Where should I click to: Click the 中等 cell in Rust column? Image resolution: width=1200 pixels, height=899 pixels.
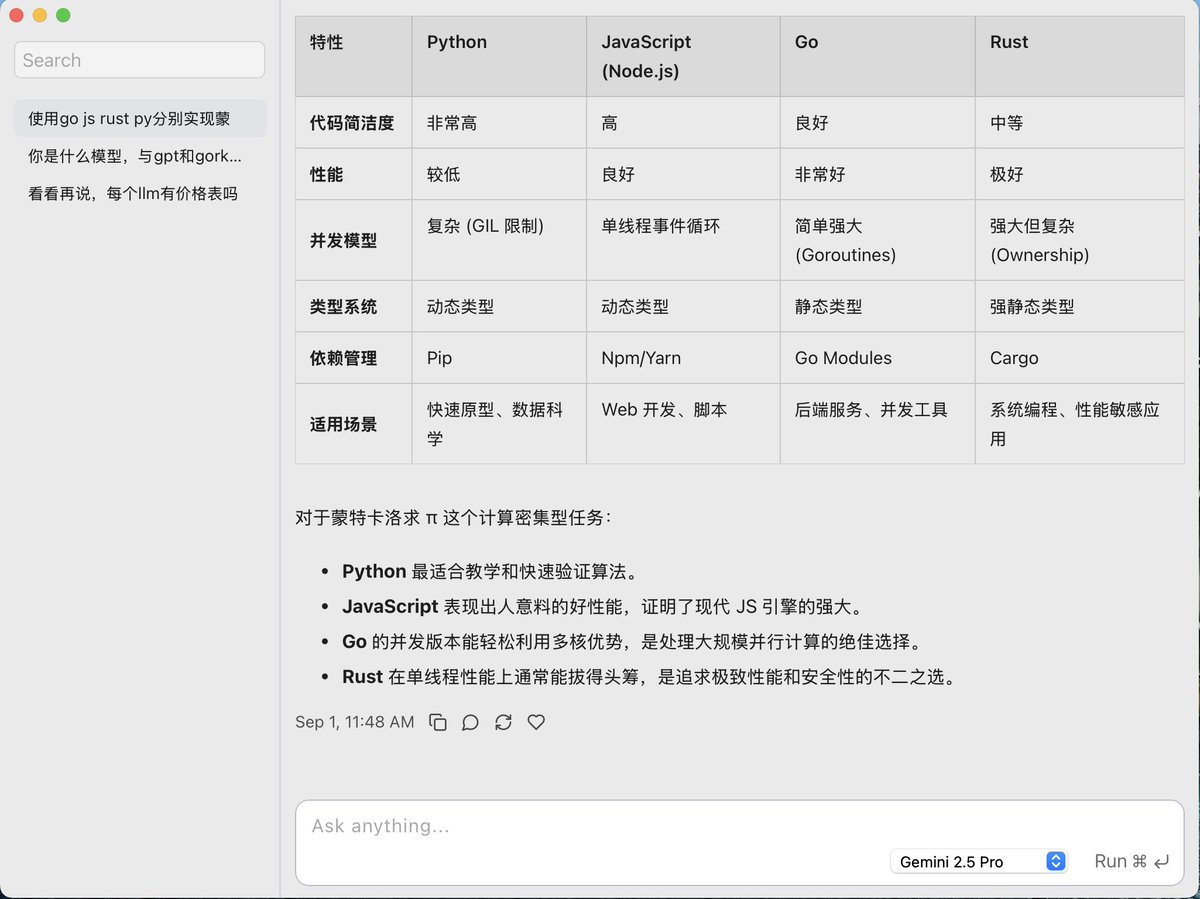click(1079, 122)
